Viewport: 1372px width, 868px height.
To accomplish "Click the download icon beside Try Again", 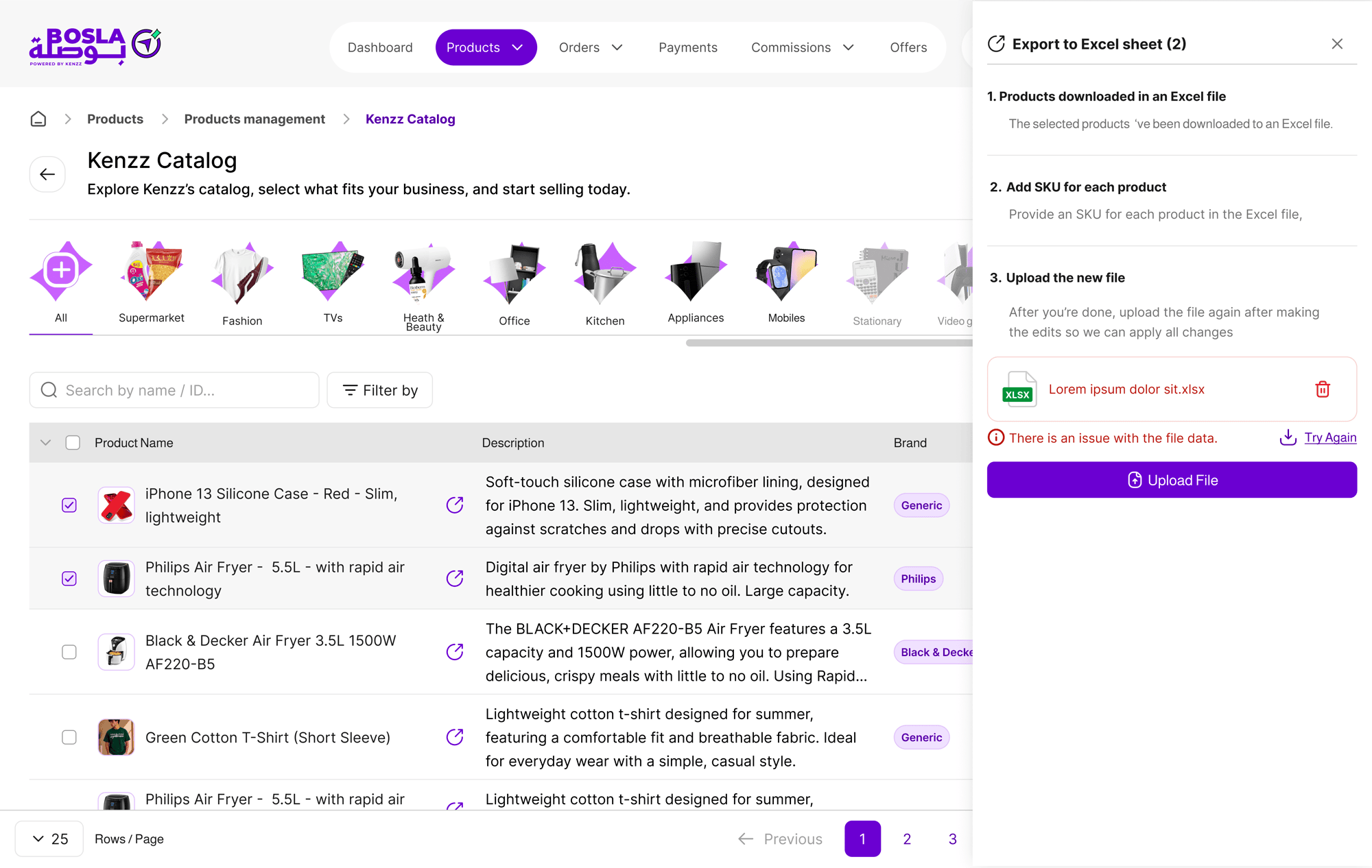I will 1288,437.
